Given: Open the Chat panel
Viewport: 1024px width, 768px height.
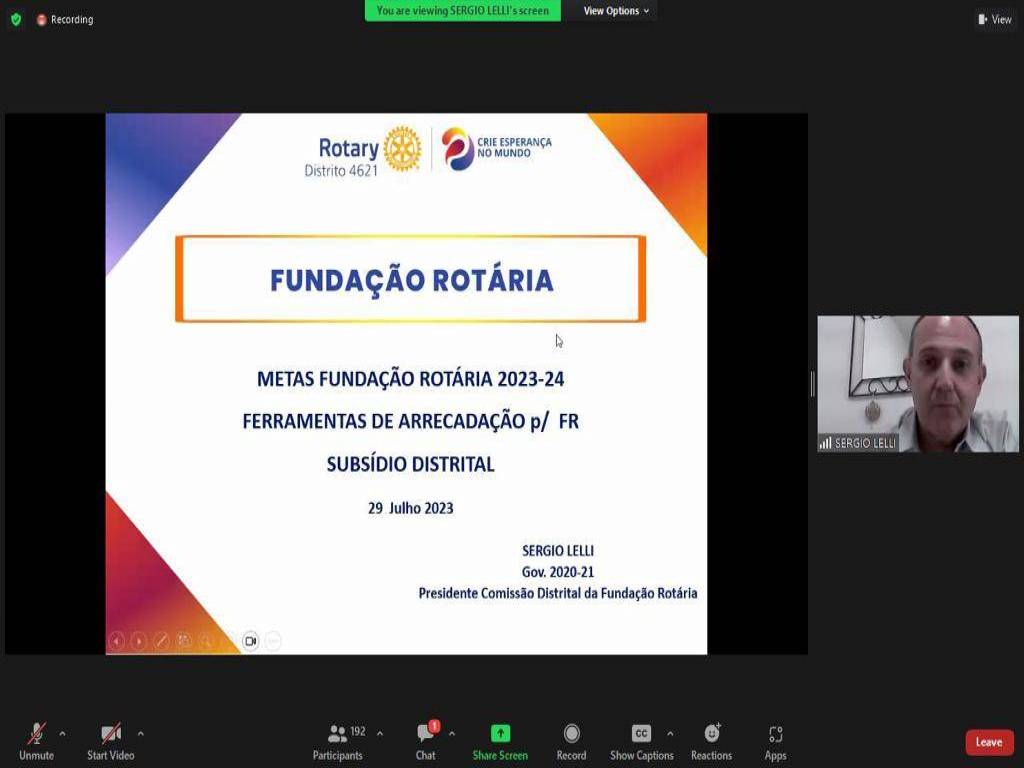Looking at the screenshot, I should point(426,741).
